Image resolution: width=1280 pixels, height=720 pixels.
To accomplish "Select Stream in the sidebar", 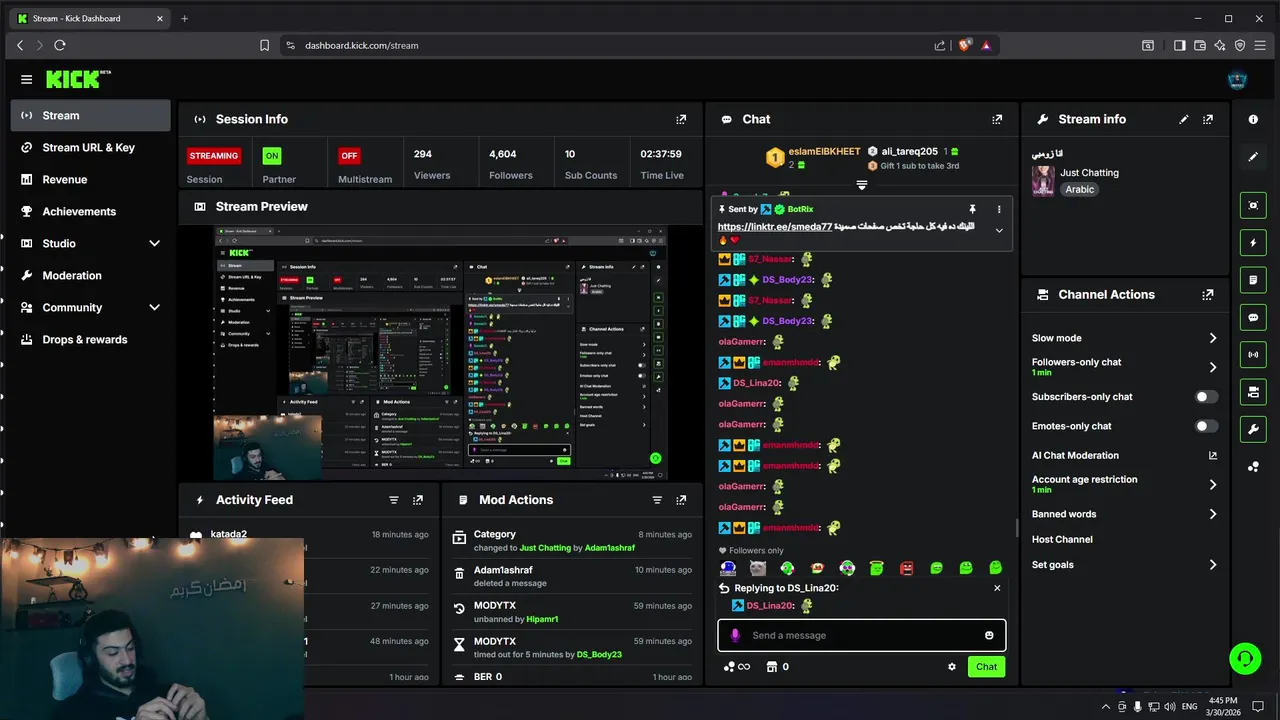I will (91, 115).
